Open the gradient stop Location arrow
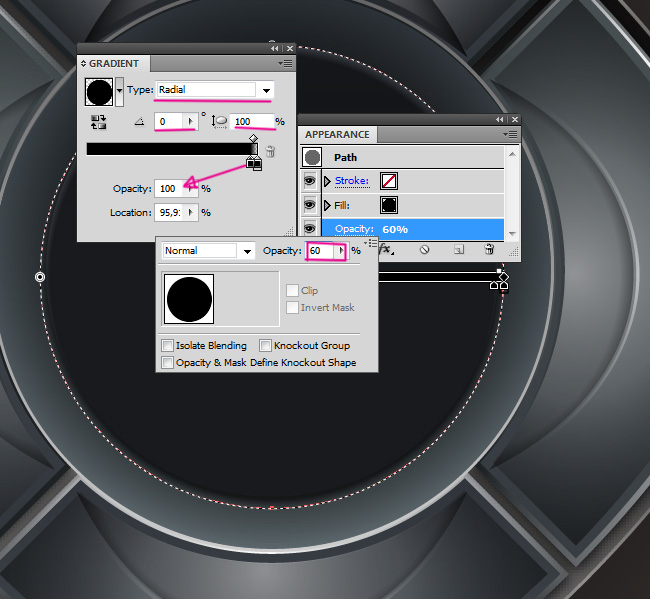This screenshot has width=650, height=599. tap(190, 213)
